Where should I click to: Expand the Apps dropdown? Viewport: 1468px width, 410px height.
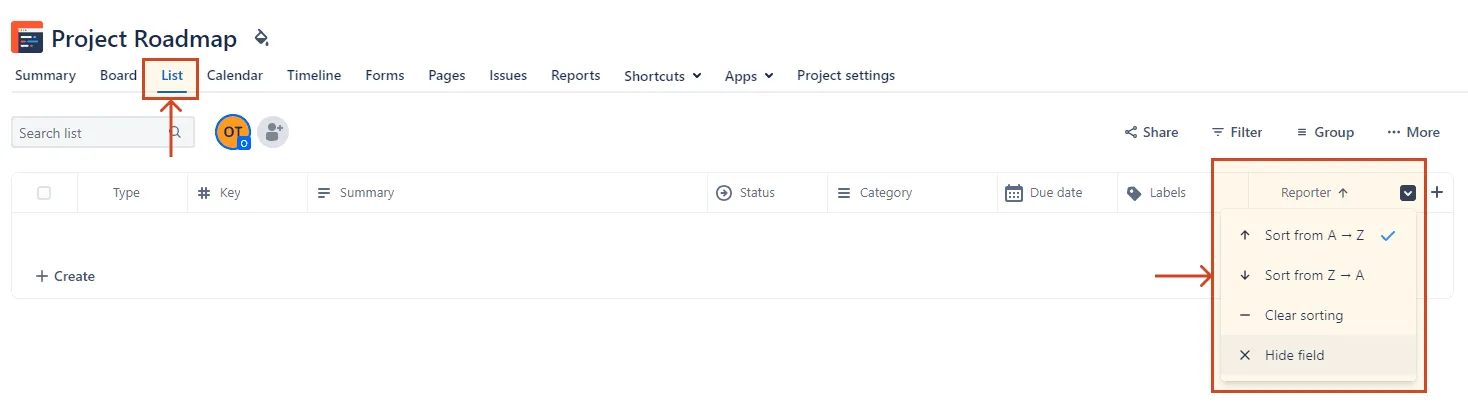(x=749, y=76)
